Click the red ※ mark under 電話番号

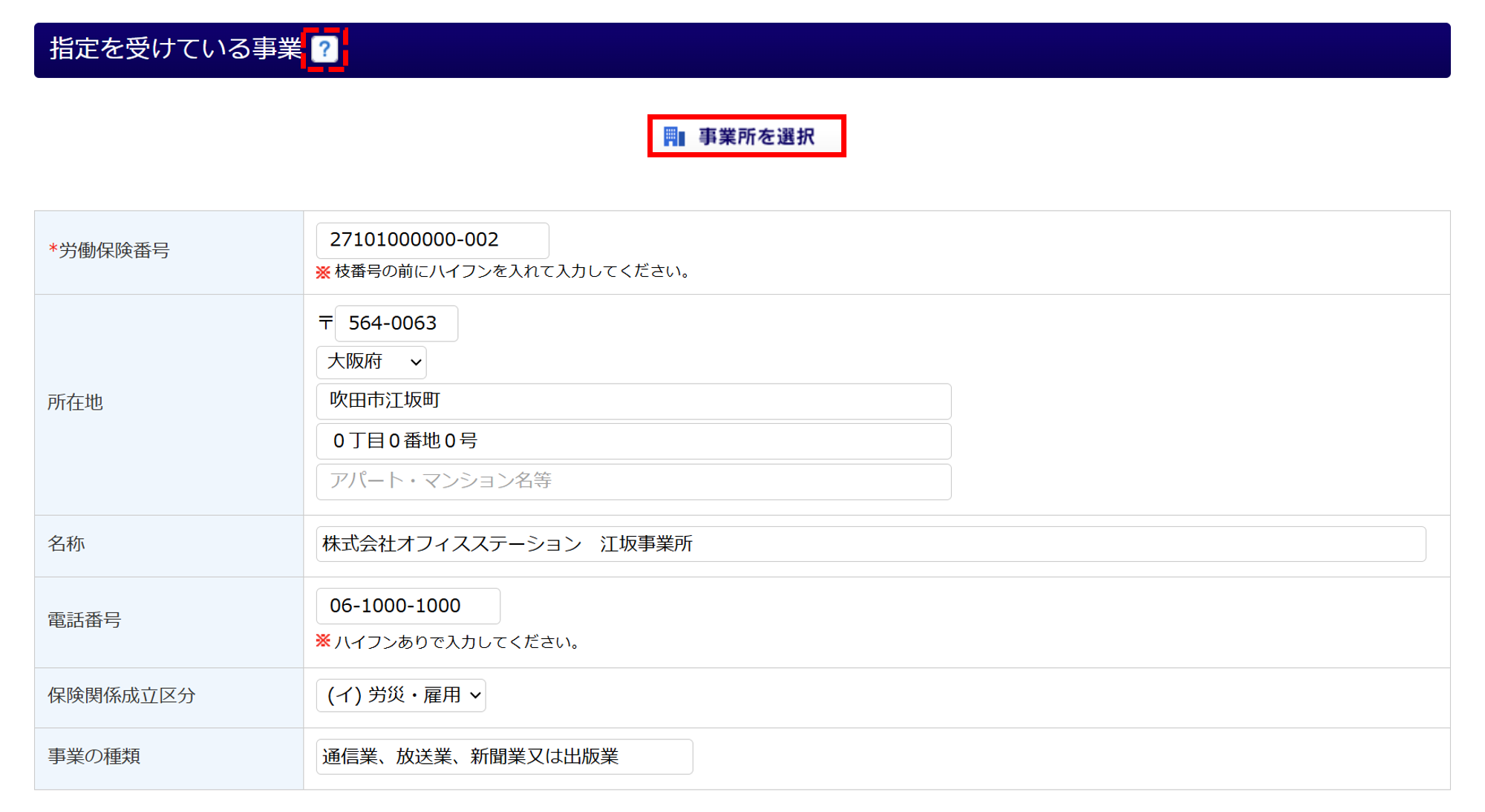click(x=323, y=641)
